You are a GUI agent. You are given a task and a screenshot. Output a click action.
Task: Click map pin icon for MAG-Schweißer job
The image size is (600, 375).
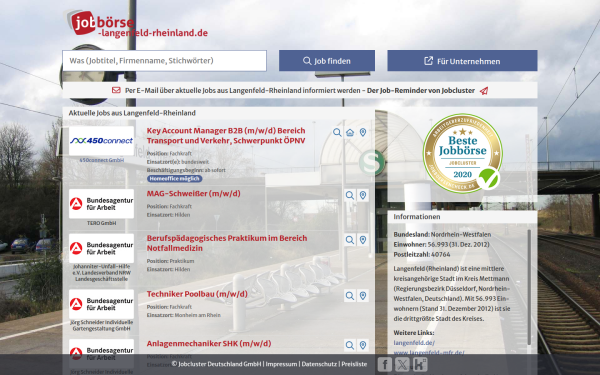pyautogui.click(x=363, y=195)
